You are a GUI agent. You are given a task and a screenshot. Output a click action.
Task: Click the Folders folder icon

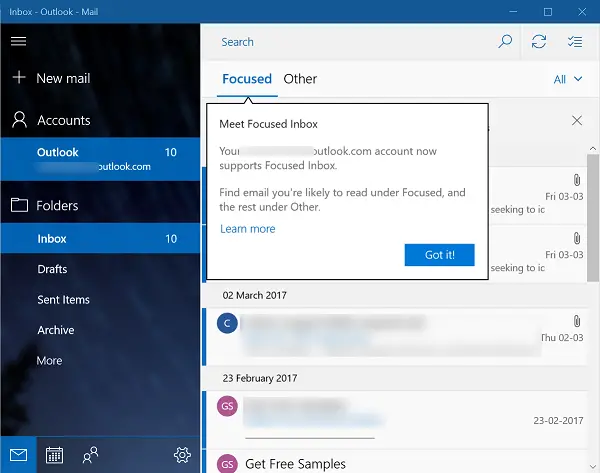point(19,205)
